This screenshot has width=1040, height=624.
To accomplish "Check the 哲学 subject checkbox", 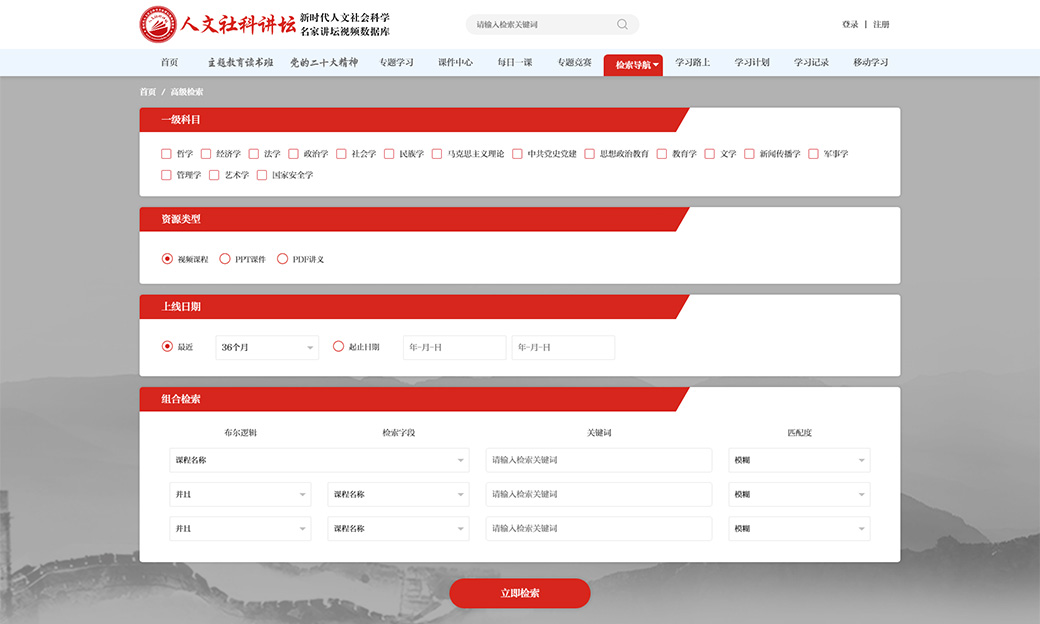I will tap(167, 154).
